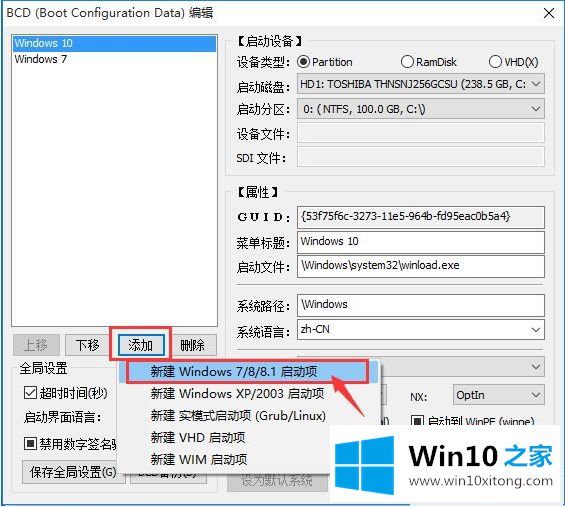Choose 新建 Windows XP/2003 启动项 menu item

pyautogui.click(x=249, y=393)
